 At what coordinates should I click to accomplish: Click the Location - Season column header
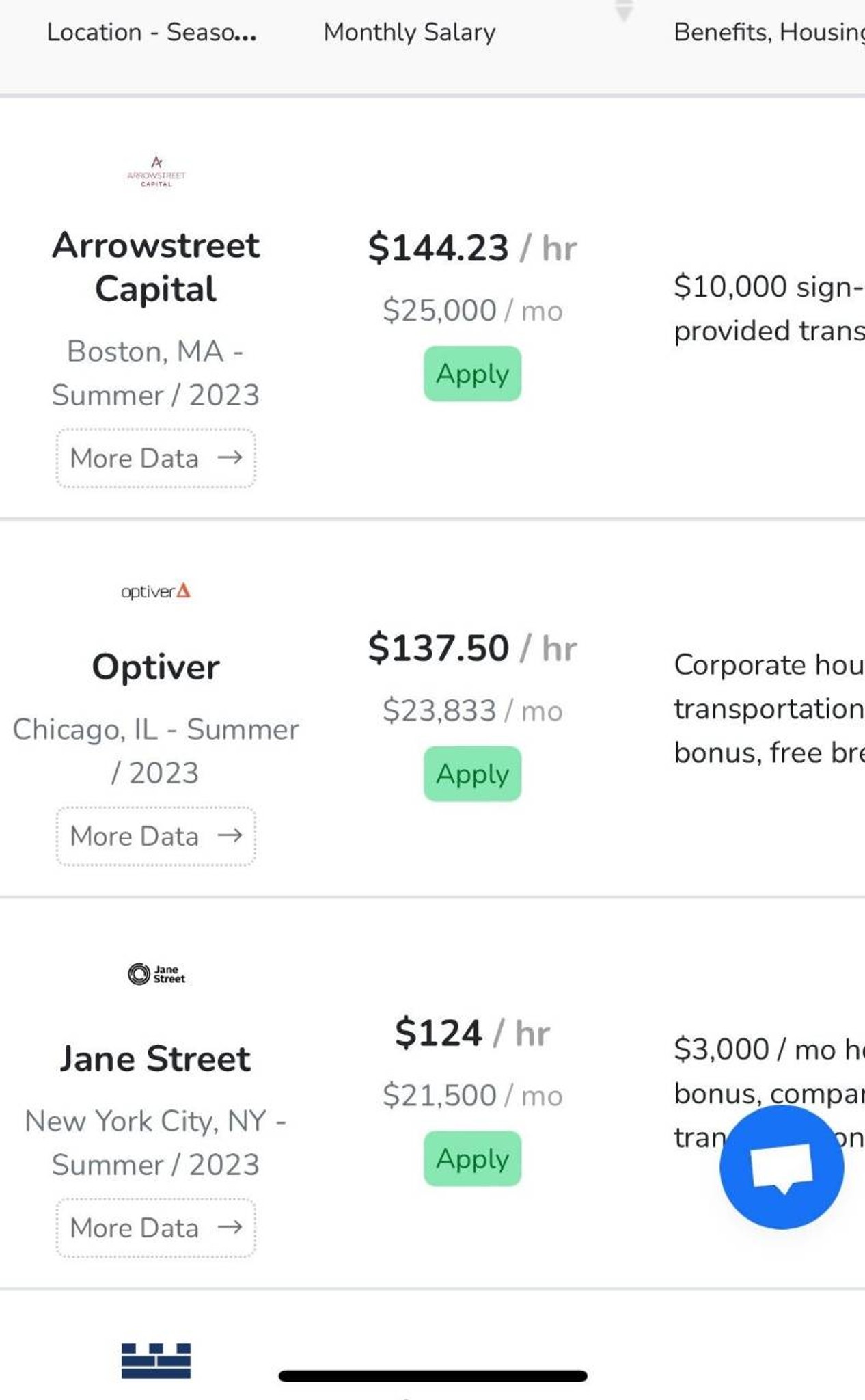(x=150, y=31)
